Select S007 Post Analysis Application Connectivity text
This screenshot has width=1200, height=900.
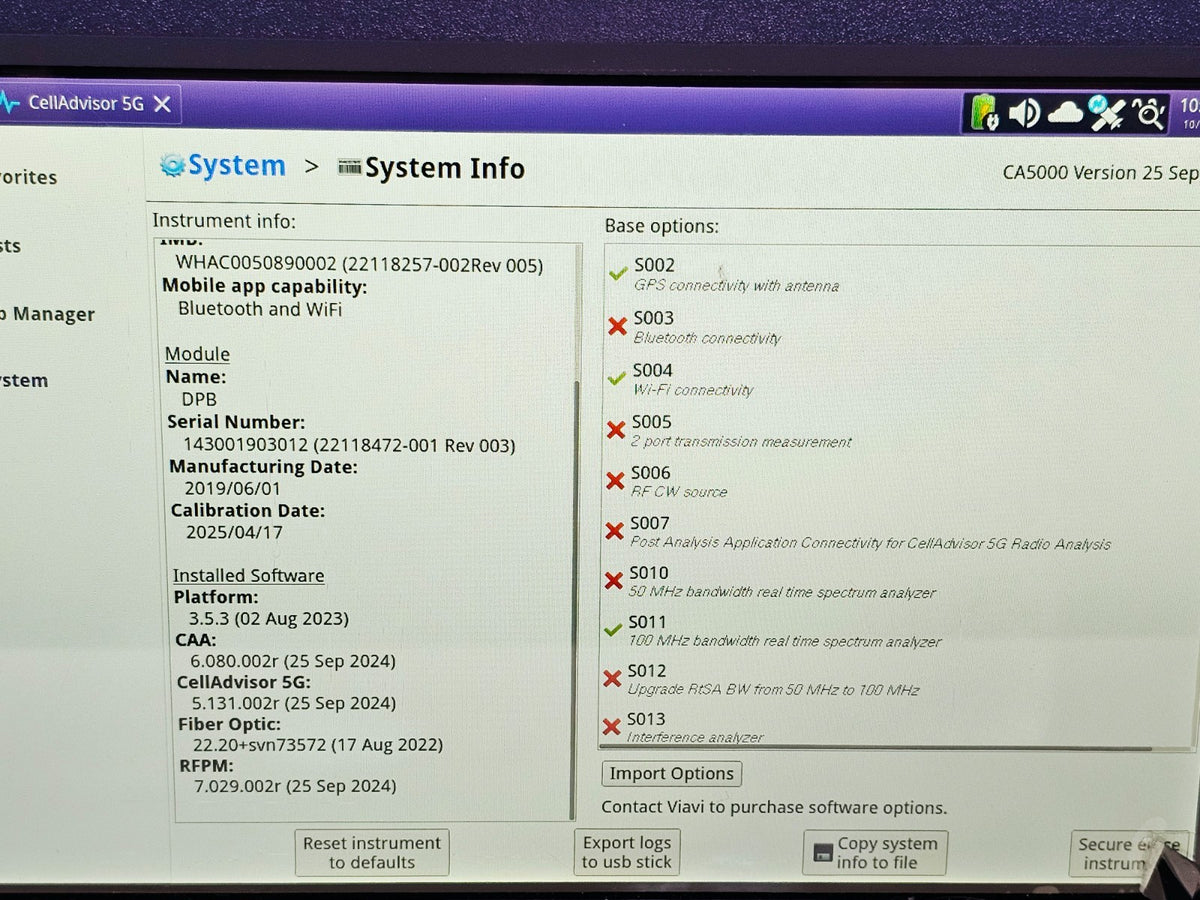(x=870, y=532)
